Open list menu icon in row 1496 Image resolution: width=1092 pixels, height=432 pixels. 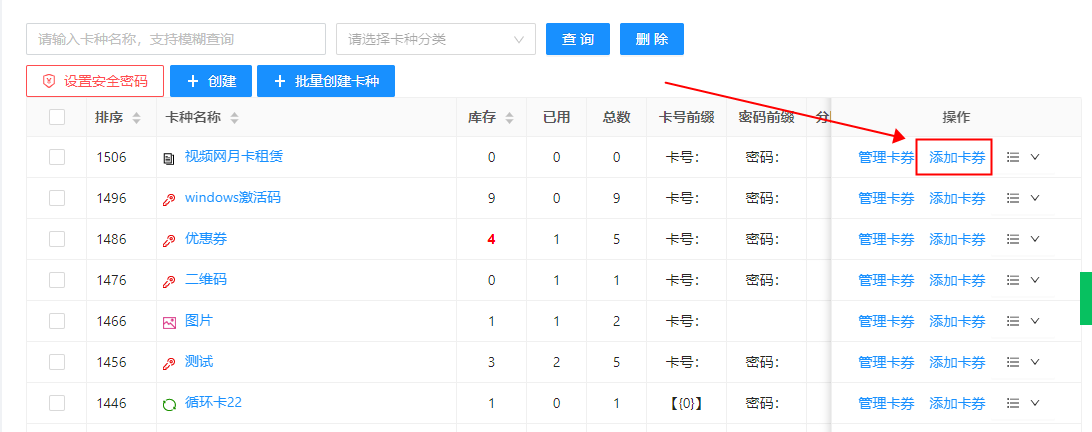[x=1013, y=199]
